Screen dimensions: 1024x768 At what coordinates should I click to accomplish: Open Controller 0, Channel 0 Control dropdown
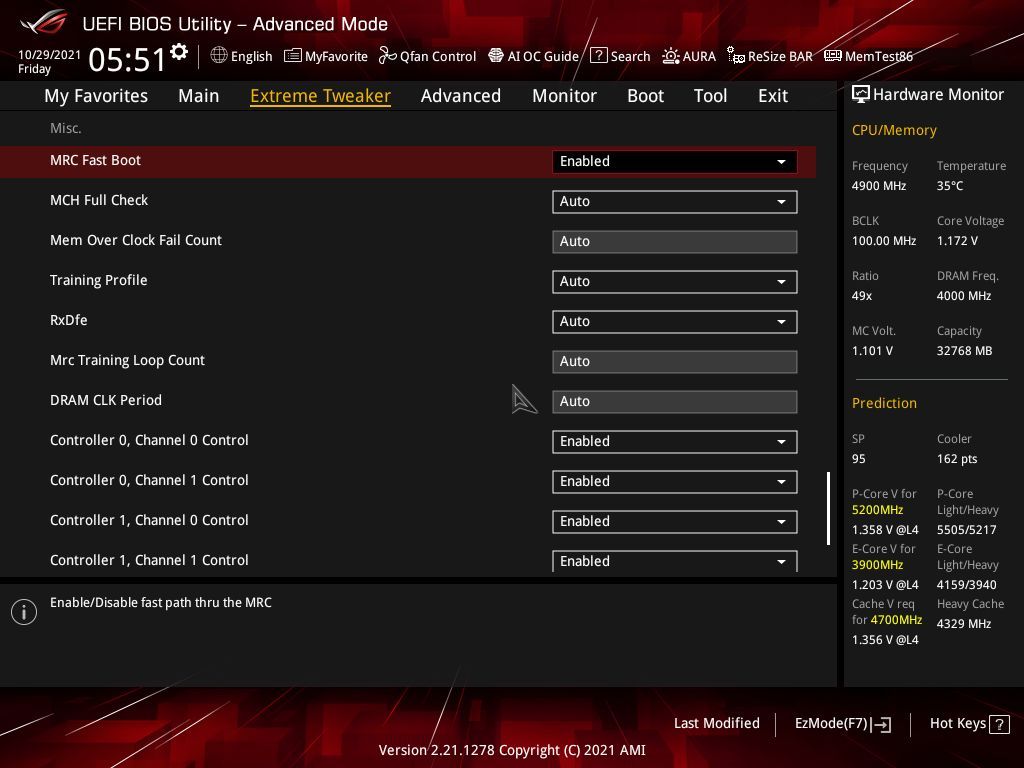point(675,441)
